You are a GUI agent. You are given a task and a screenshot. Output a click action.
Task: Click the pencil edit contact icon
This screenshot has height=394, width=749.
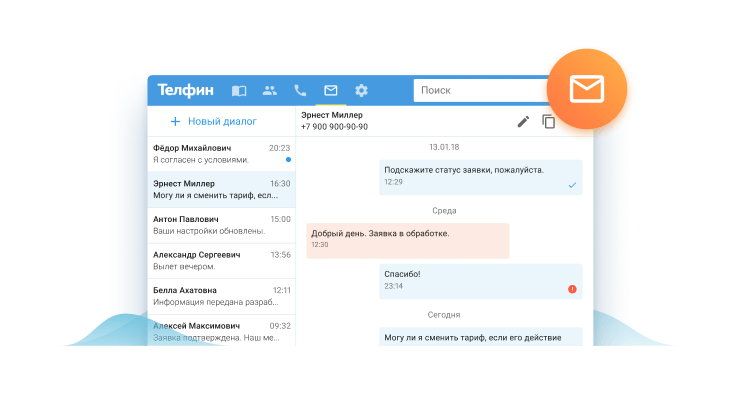click(523, 122)
